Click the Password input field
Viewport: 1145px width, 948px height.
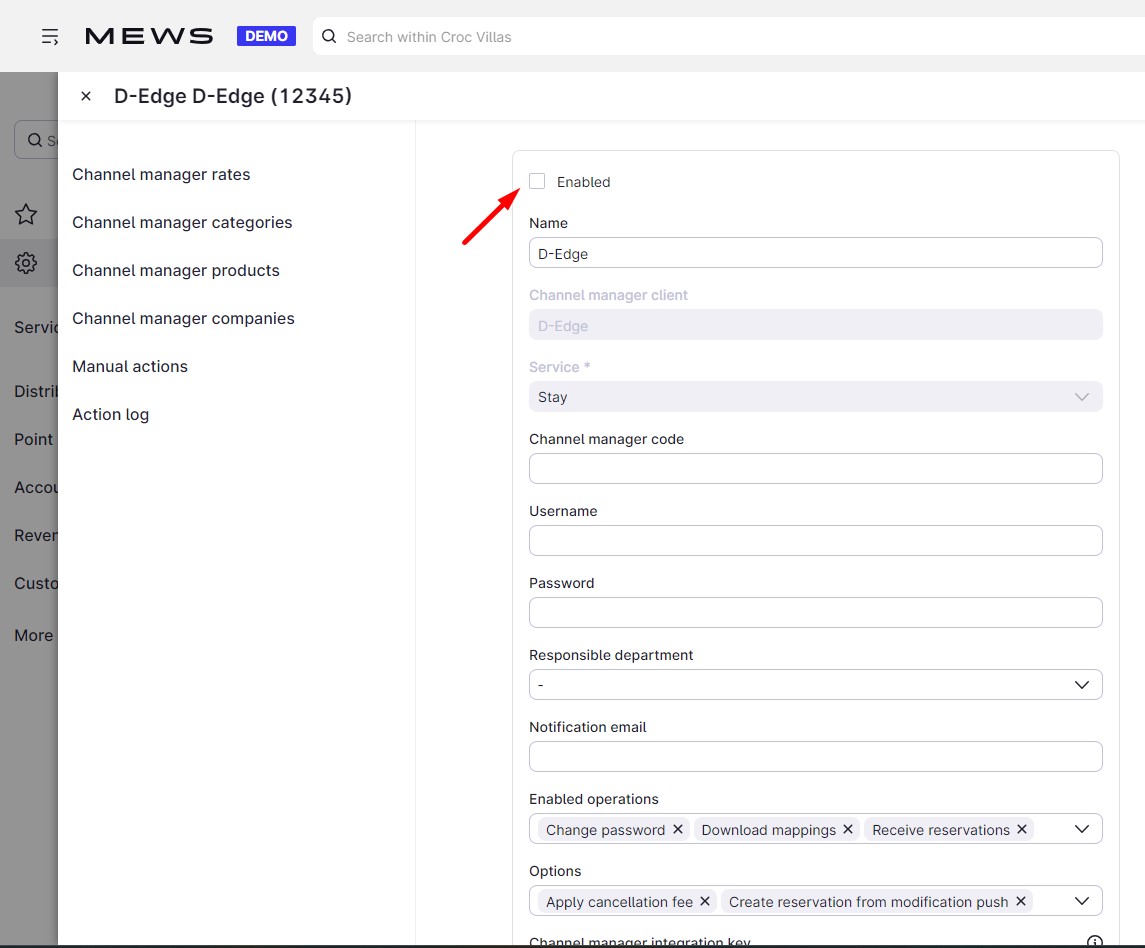[x=816, y=613]
